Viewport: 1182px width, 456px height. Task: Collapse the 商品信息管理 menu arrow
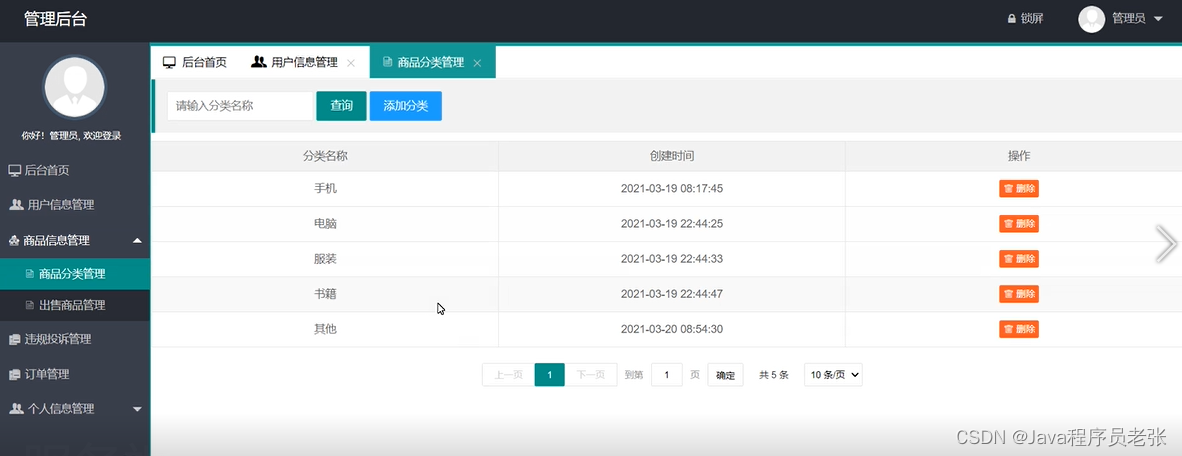(x=137, y=240)
